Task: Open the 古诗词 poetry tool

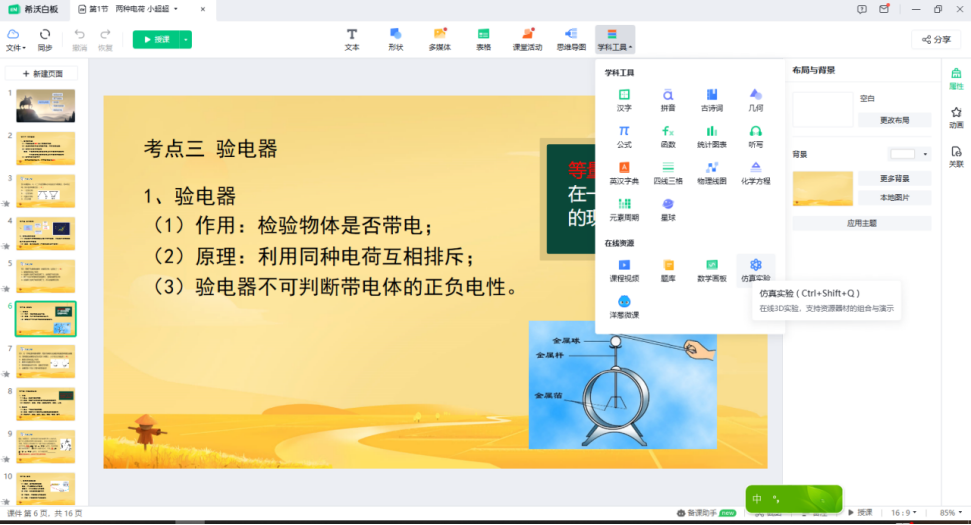Action: pyautogui.click(x=711, y=99)
